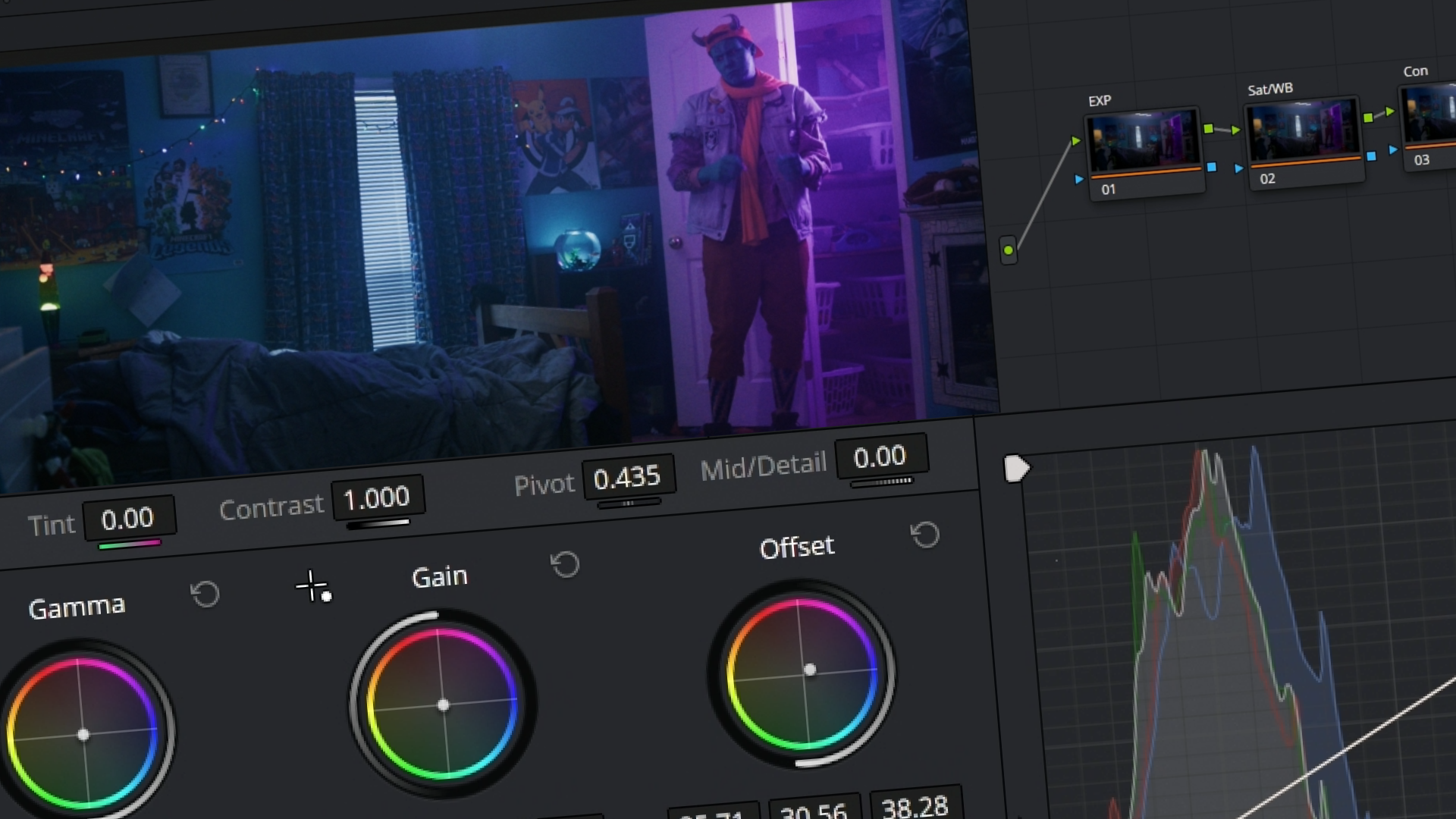
Task: Click node 02 blue key output square
Action: click(x=1371, y=156)
